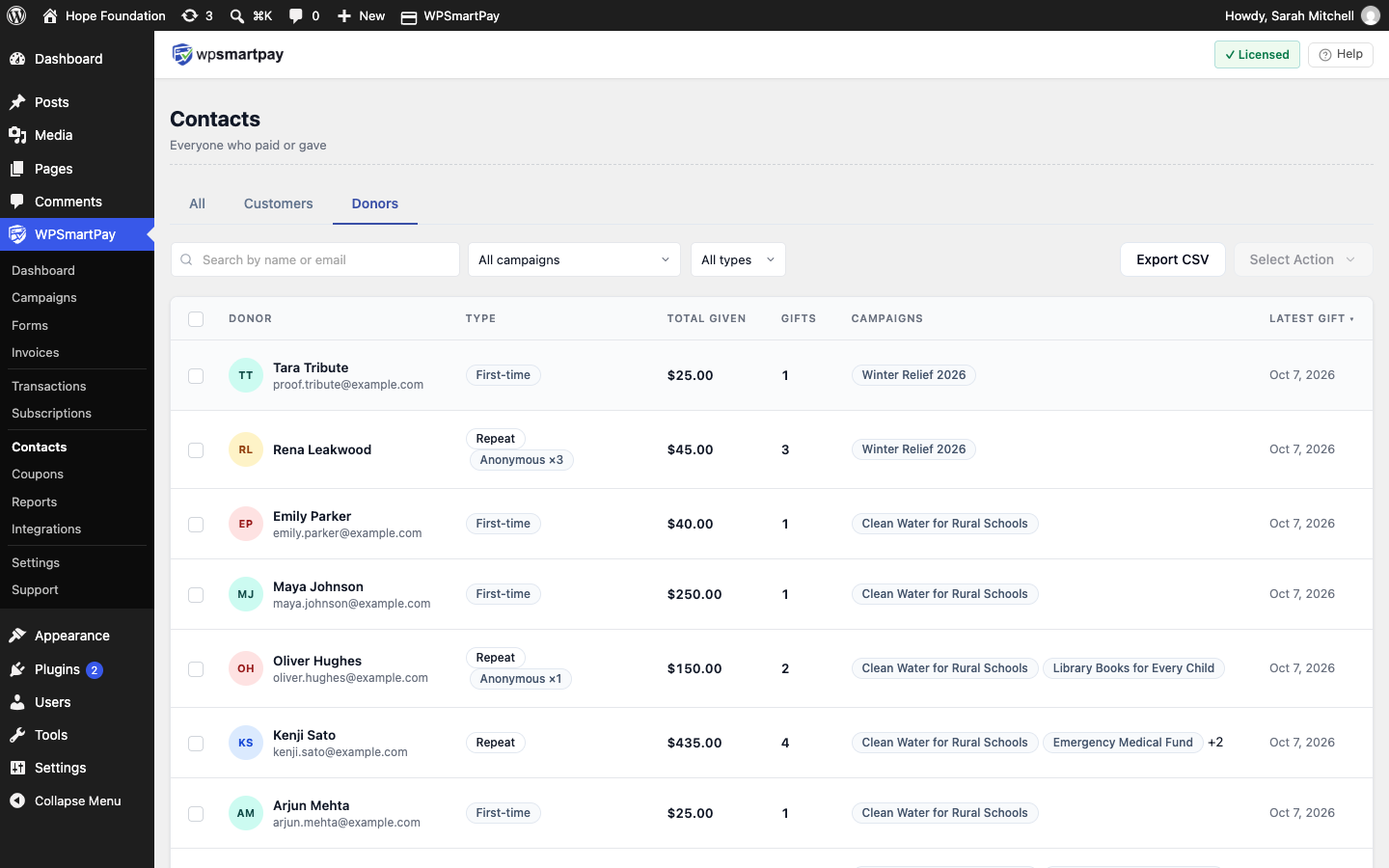
Task: Click the Appearance brush icon
Action: point(17,636)
